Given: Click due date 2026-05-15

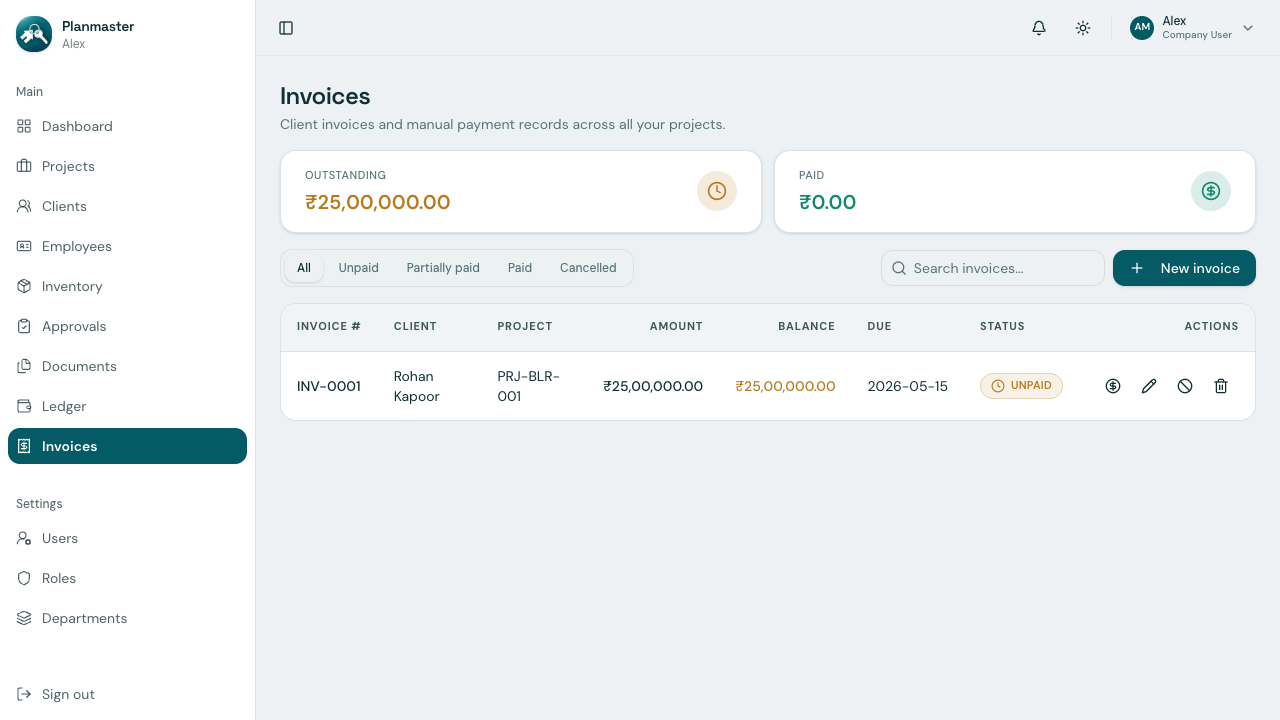Looking at the screenshot, I should click(x=908, y=386).
